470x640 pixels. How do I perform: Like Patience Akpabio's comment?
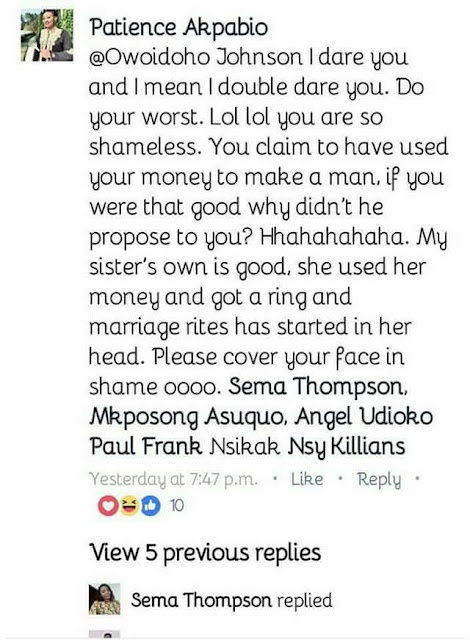(307, 479)
